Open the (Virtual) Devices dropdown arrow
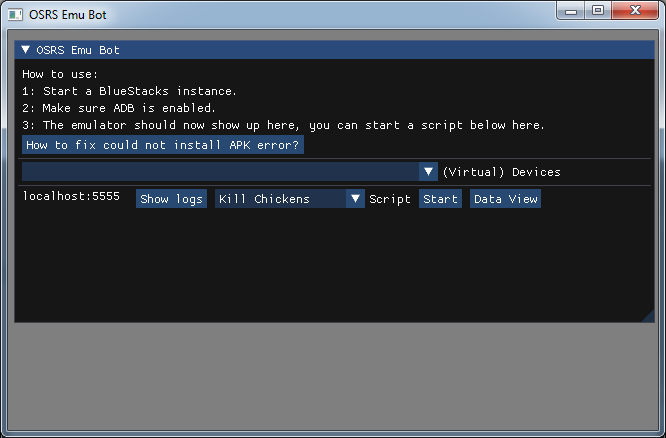 [x=428, y=172]
